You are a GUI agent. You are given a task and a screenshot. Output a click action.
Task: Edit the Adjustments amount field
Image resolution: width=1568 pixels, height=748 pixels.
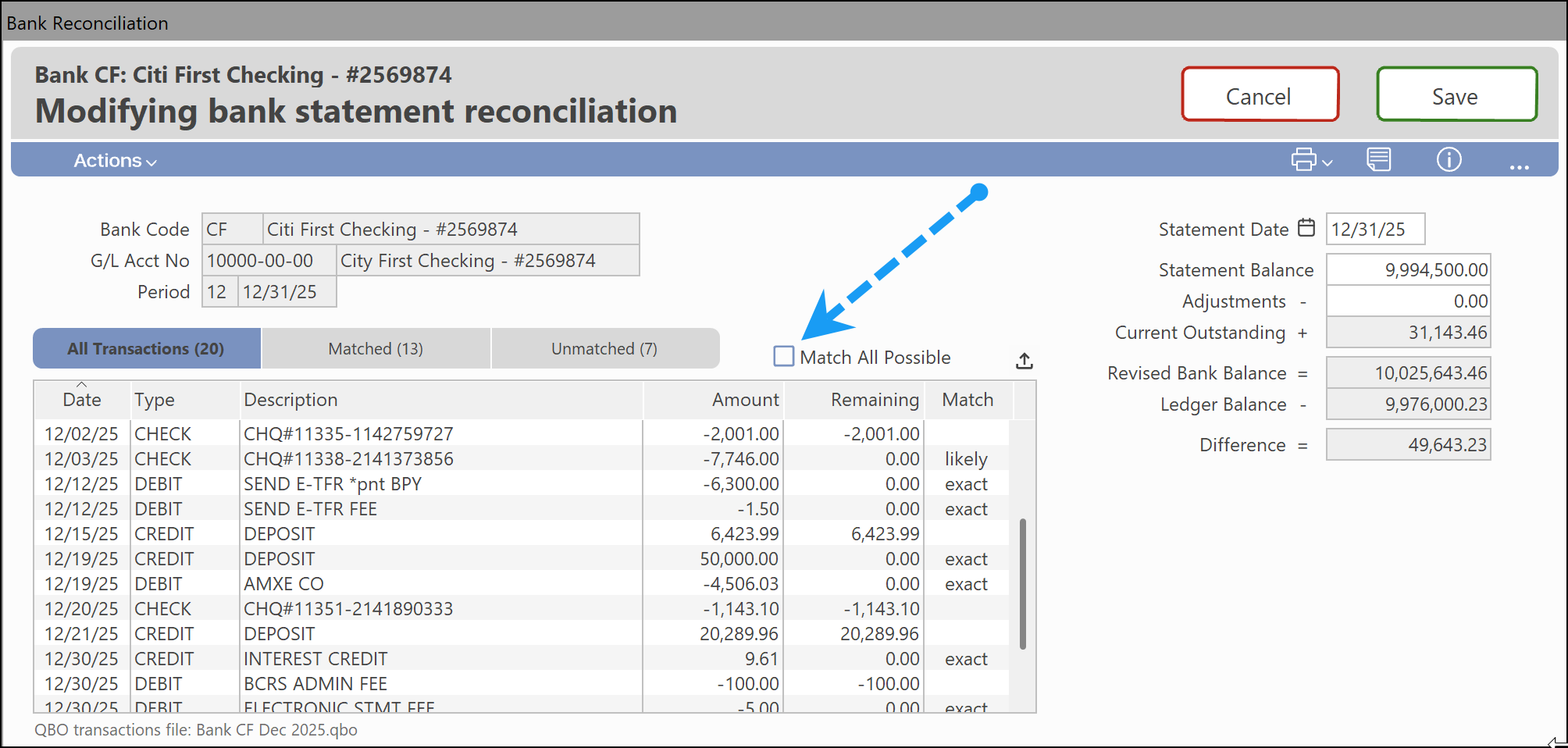coord(1409,301)
